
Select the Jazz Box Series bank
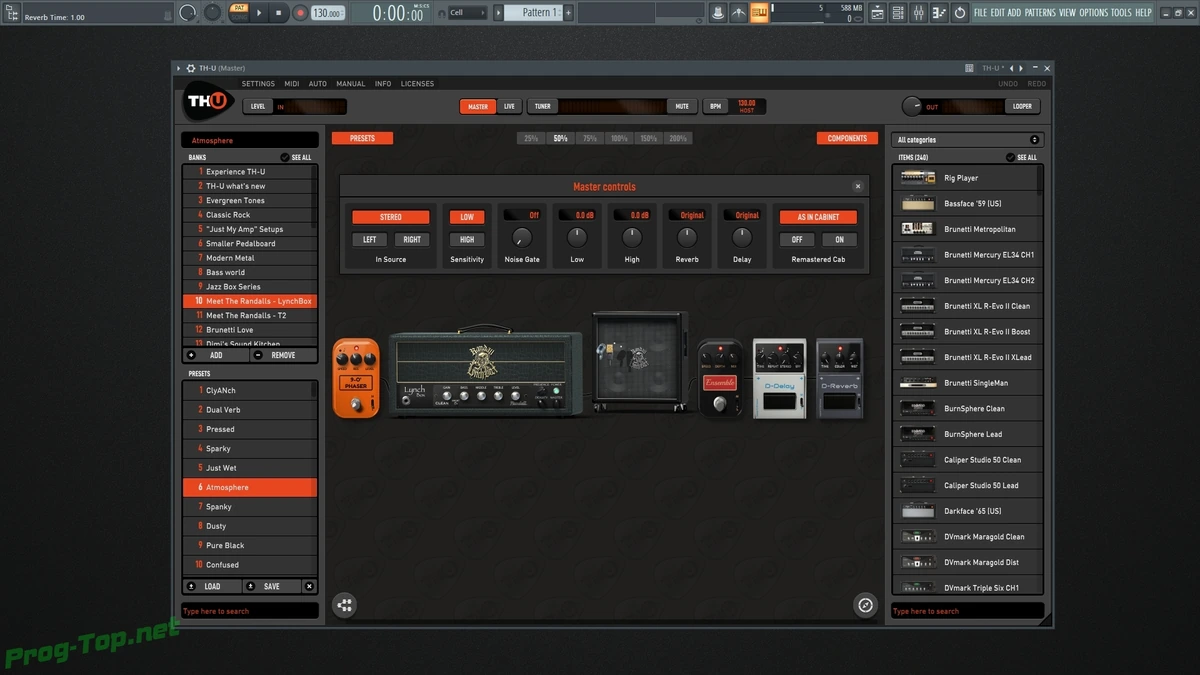tap(249, 287)
